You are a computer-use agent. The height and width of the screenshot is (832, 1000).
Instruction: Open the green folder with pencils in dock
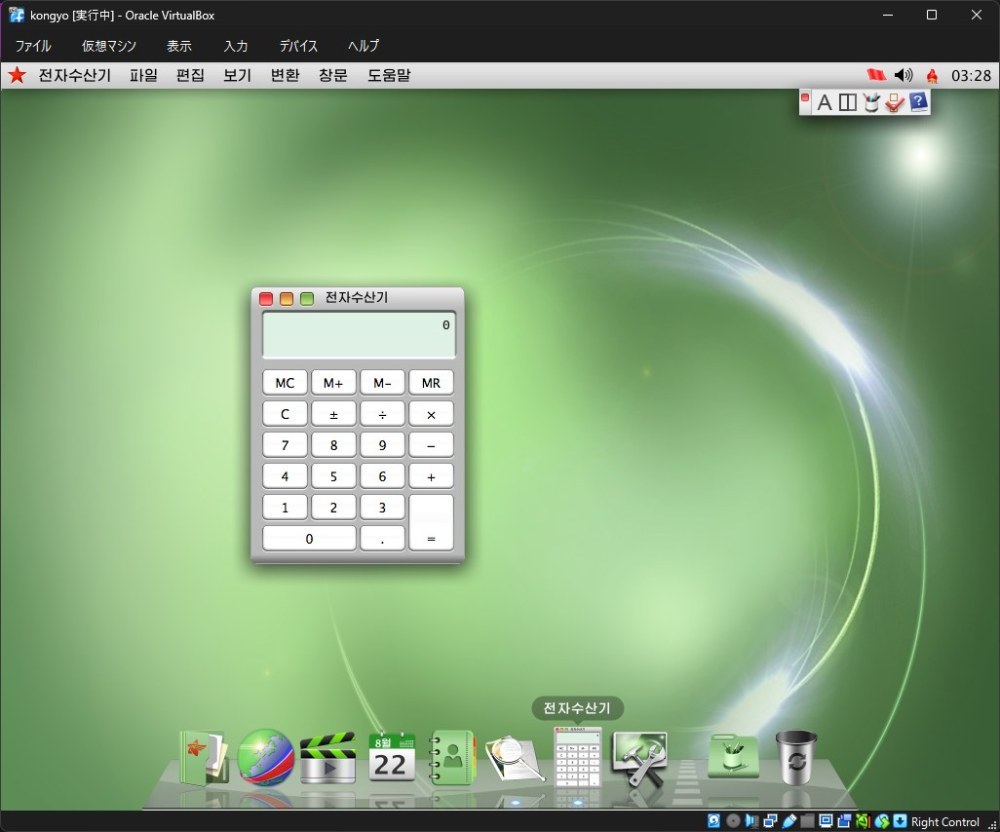[x=733, y=756]
